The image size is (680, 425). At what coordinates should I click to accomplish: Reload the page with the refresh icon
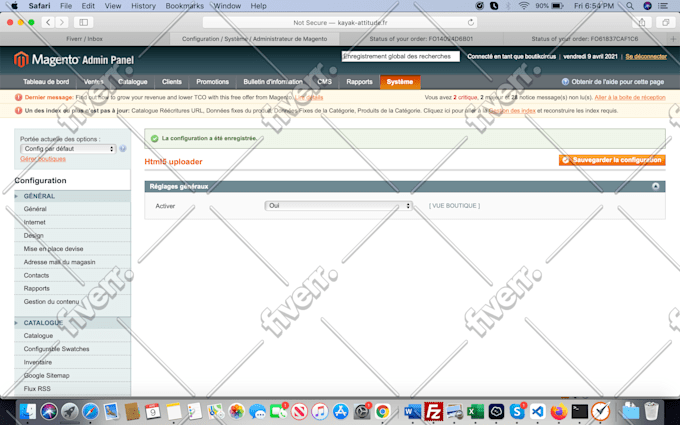coord(471,22)
